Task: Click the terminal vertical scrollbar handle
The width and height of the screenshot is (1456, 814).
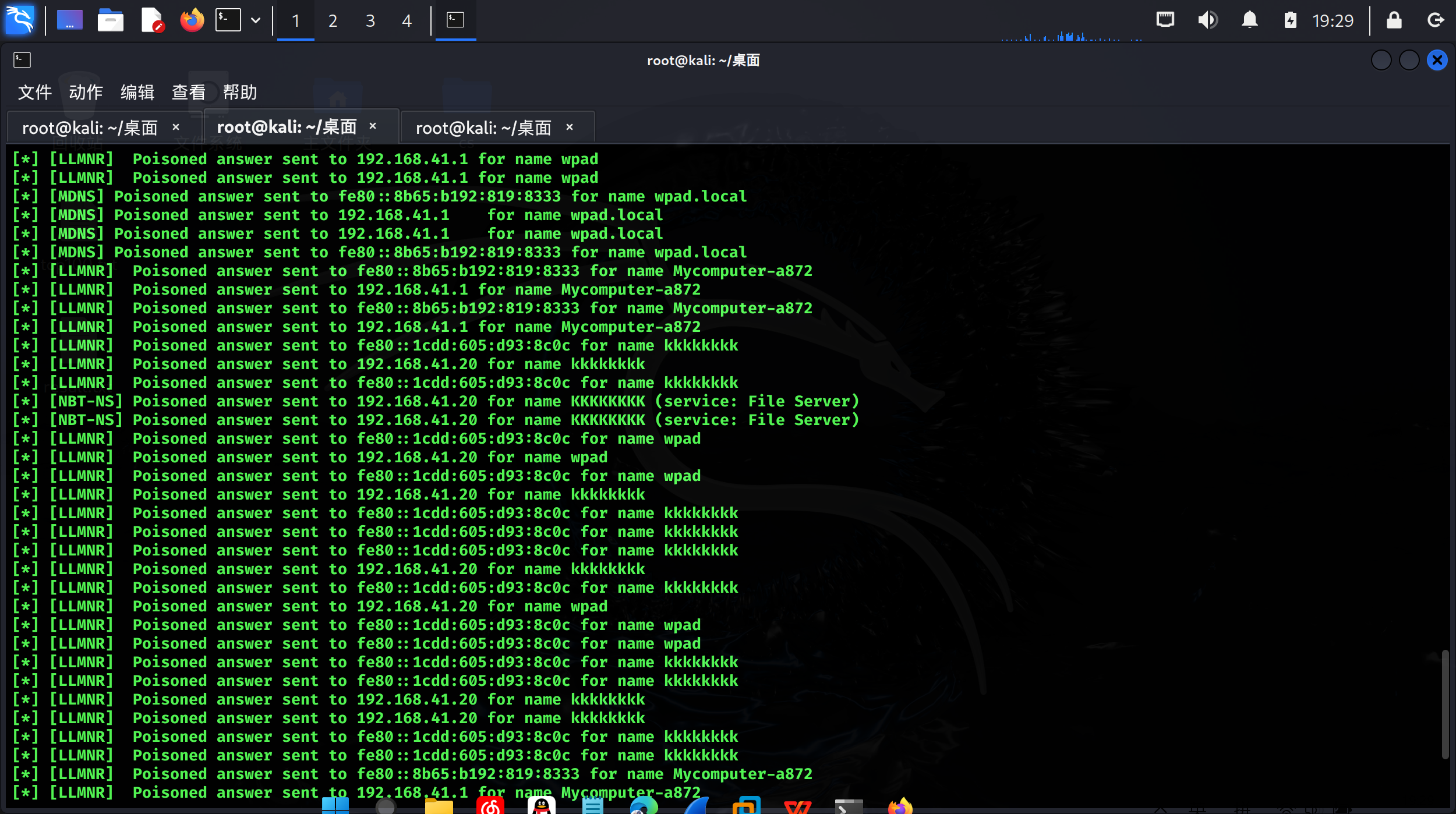Action: click(1445, 705)
